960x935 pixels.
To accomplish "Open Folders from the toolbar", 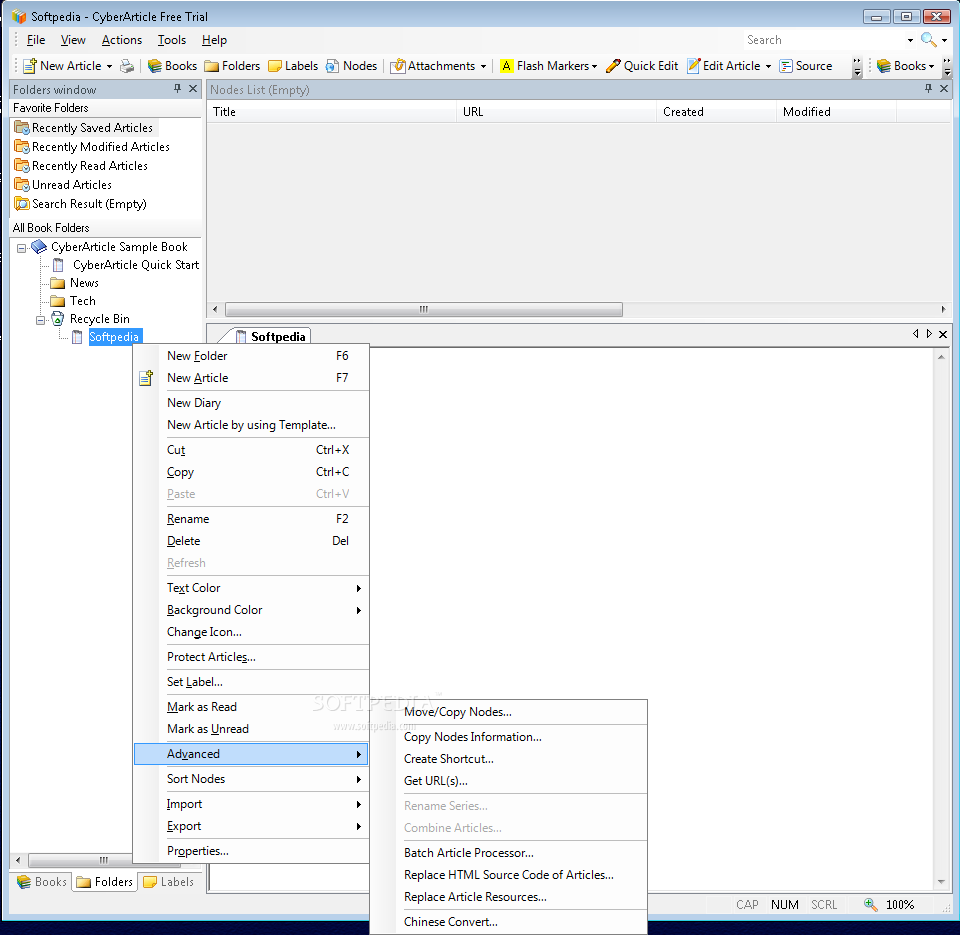I will tap(232, 66).
